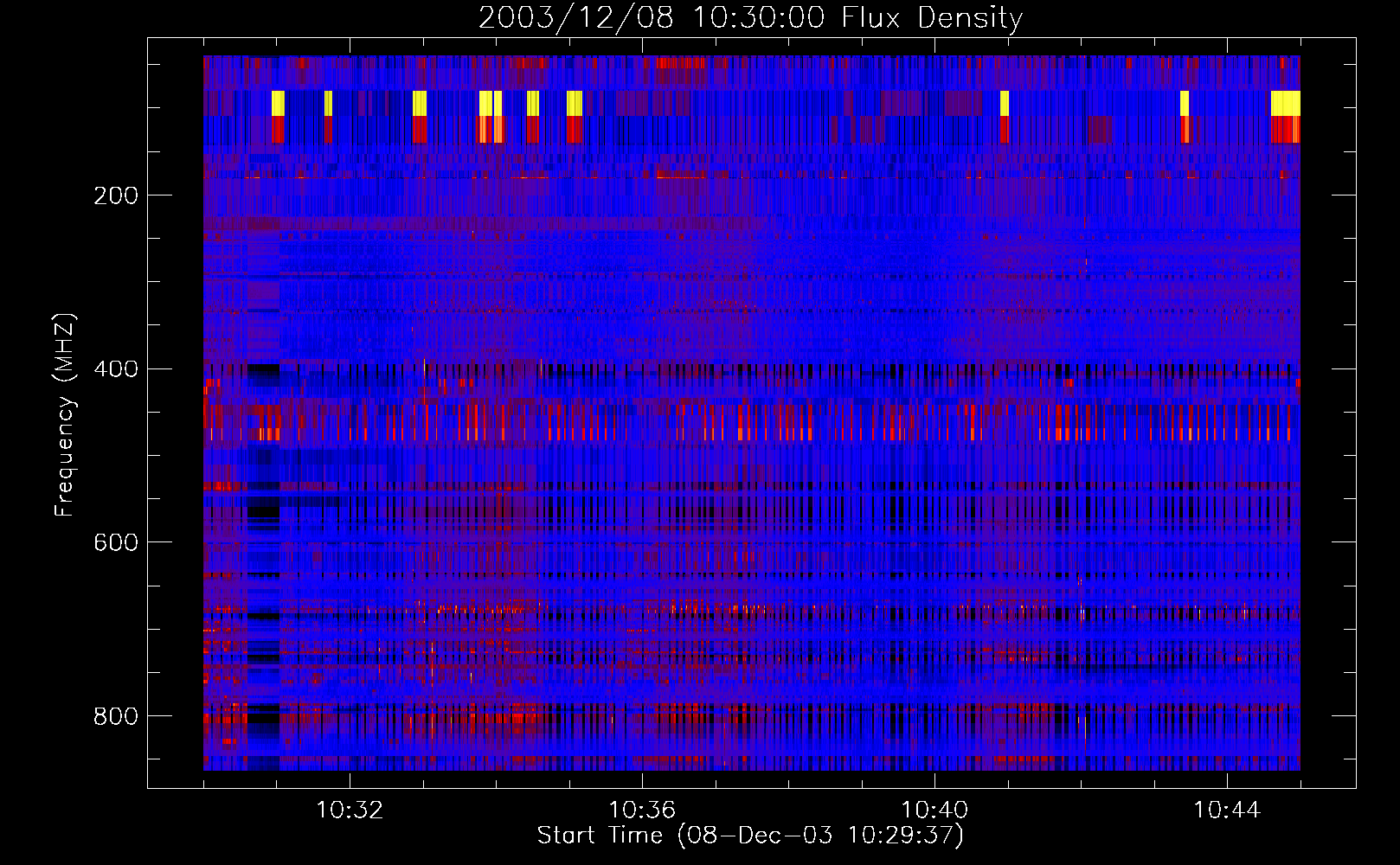Click the 10:40 time tick label
This screenshot has height=865, width=1400.
point(934,811)
